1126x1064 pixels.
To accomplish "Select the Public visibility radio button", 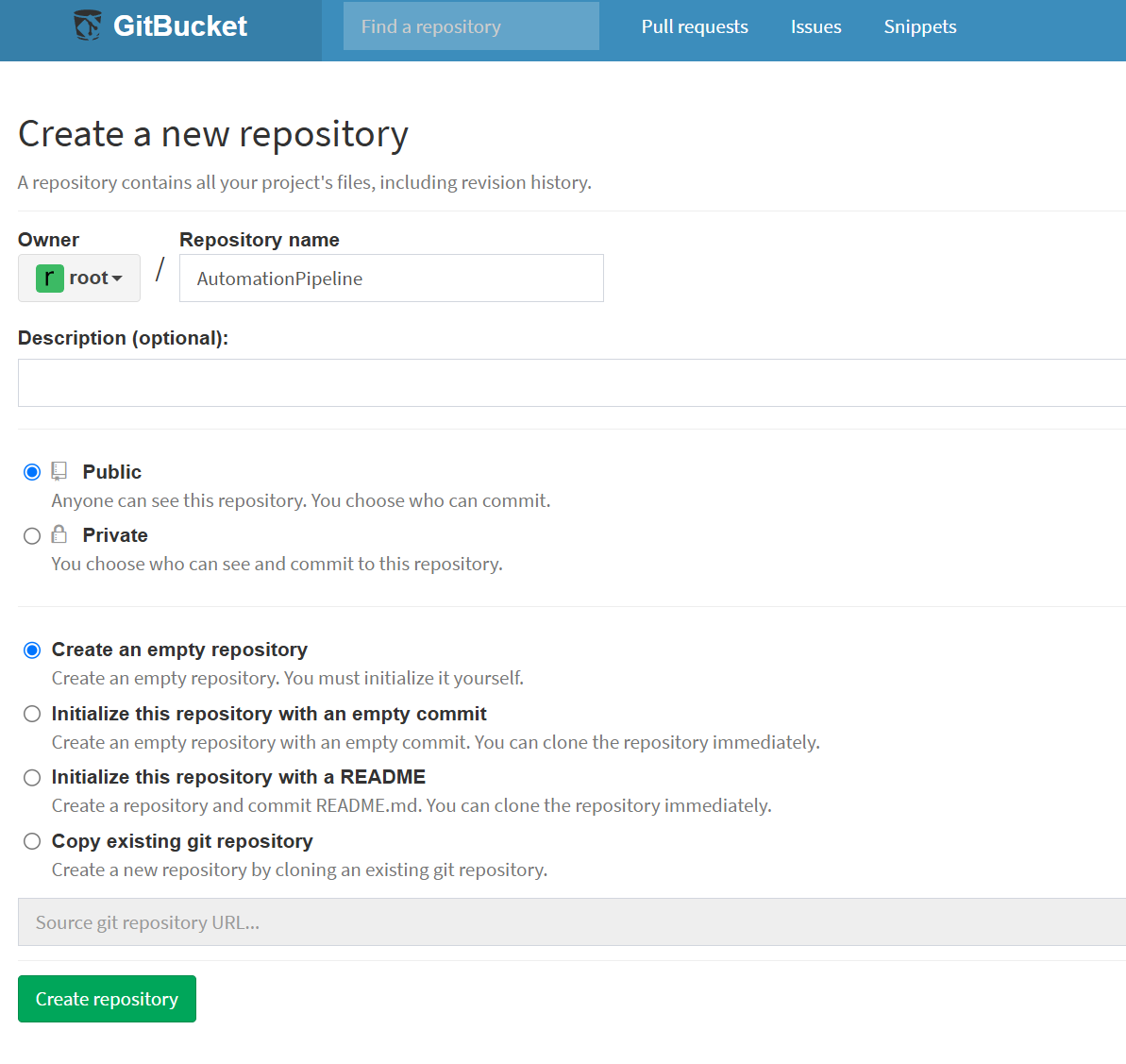I will [x=31, y=472].
